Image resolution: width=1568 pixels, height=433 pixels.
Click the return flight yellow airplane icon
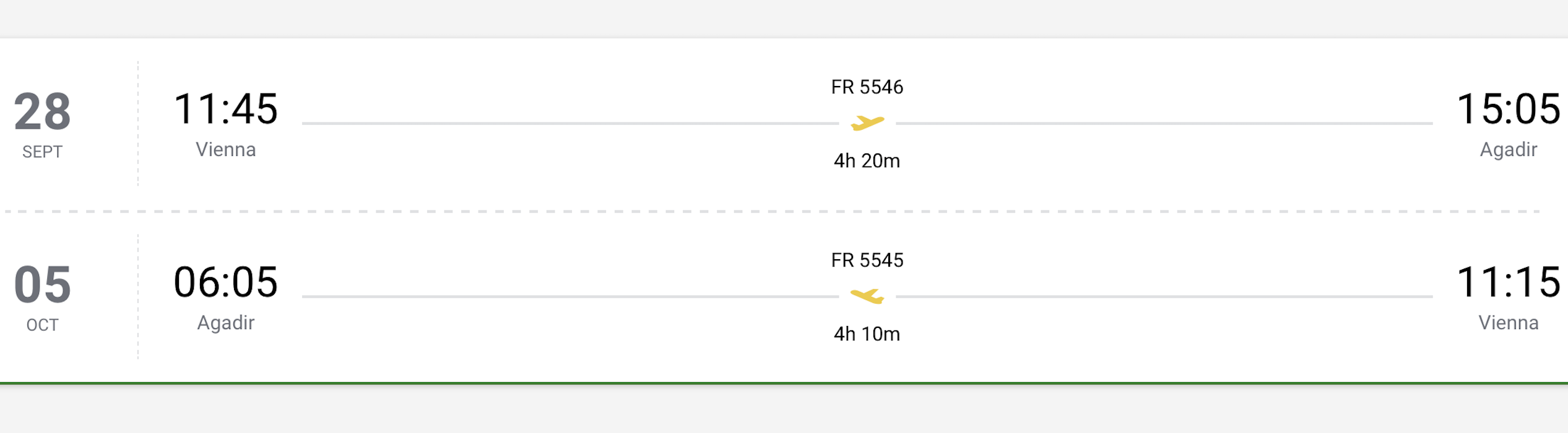[867, 296]
